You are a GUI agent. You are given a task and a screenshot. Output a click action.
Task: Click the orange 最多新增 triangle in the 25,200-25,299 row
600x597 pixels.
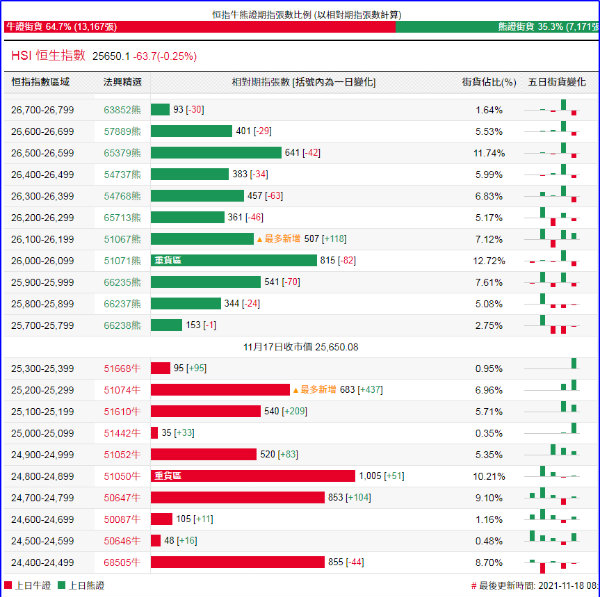295,390
